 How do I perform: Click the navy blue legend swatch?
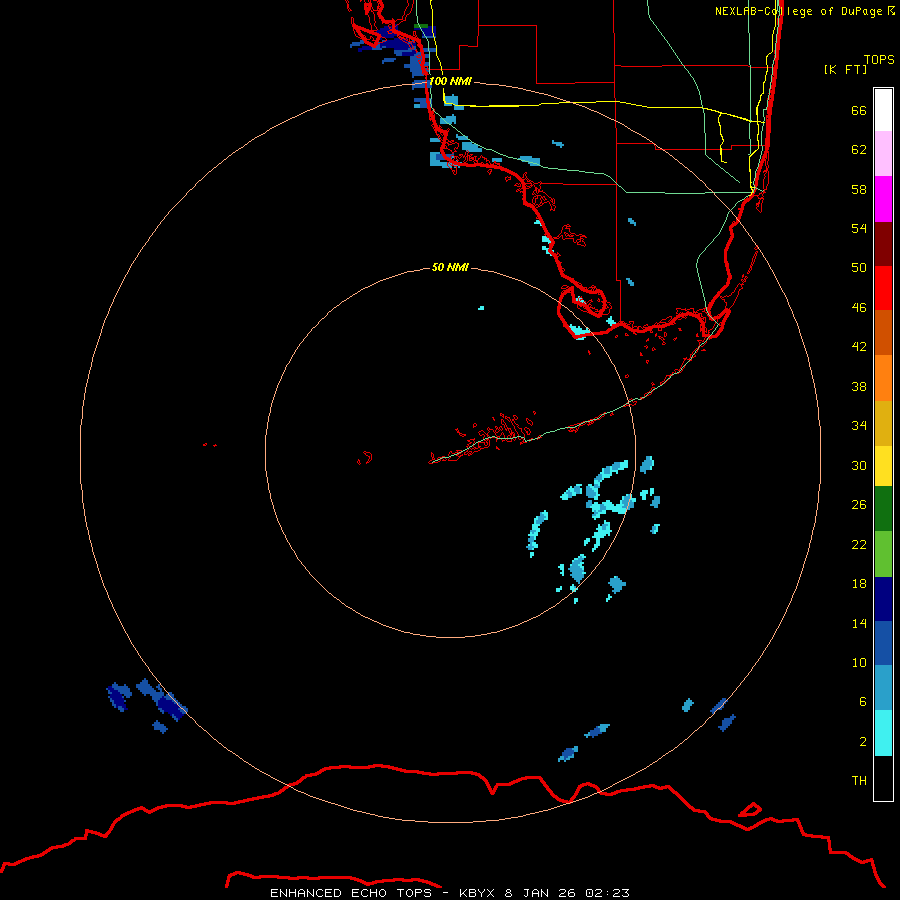click(x=883, y=599)
